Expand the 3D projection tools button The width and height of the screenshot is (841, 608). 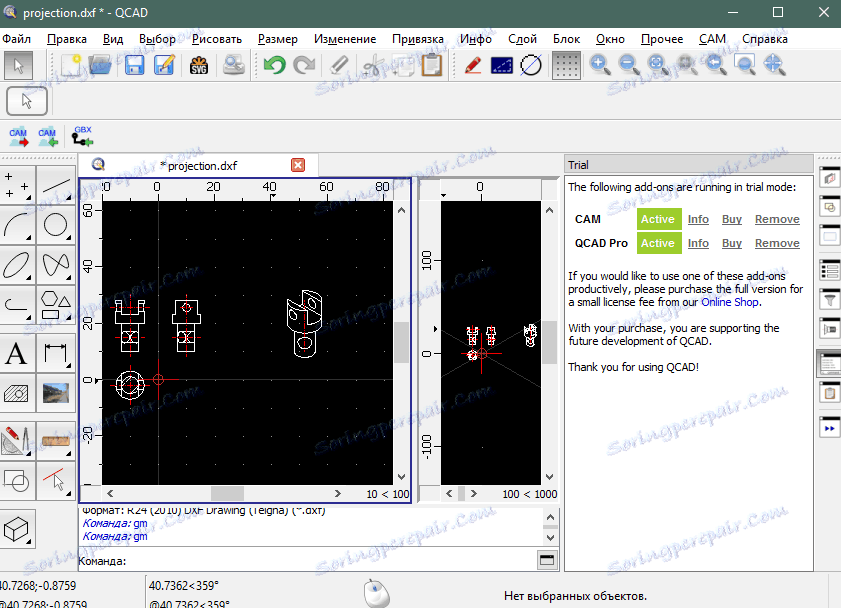coord(18,526)
